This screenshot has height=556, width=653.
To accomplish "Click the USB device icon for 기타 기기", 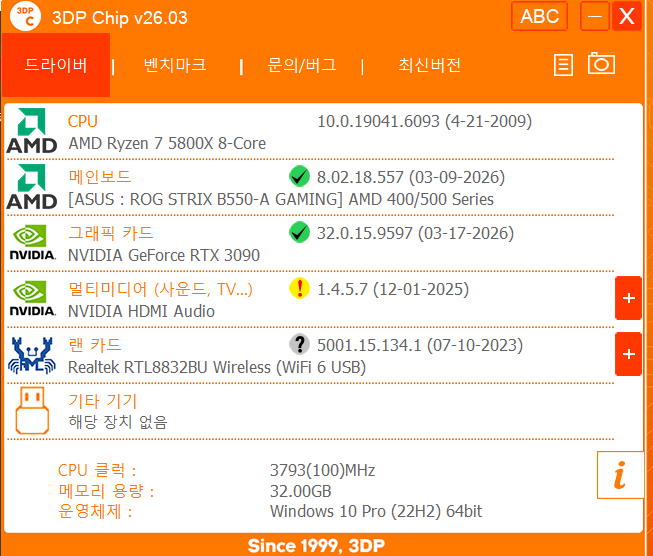I will 32,411.
